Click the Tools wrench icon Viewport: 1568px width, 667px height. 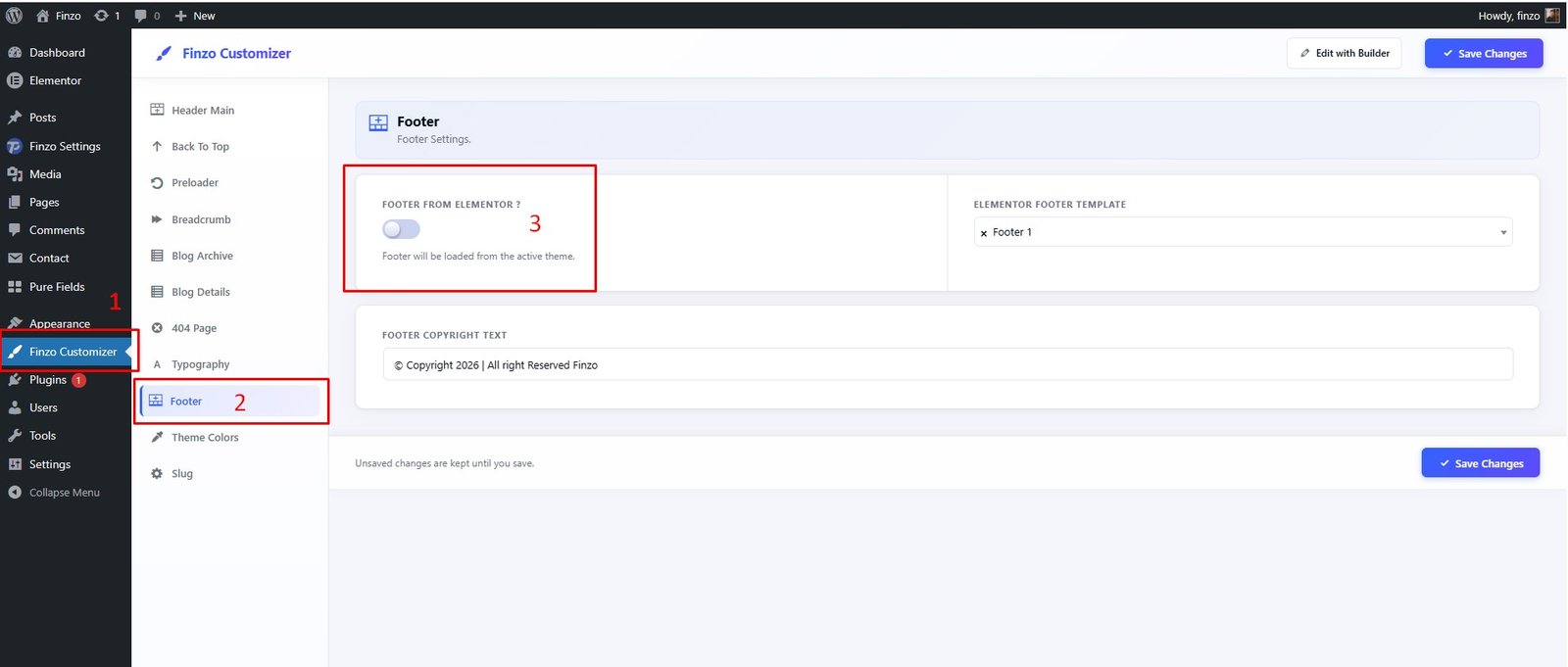(15, 436)
